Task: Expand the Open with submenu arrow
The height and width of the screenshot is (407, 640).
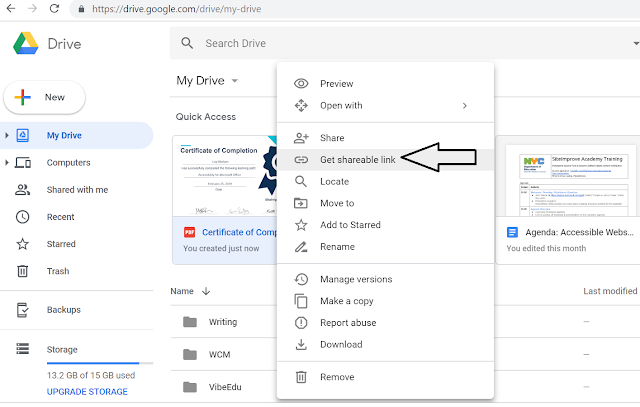Action: (464, 105)
